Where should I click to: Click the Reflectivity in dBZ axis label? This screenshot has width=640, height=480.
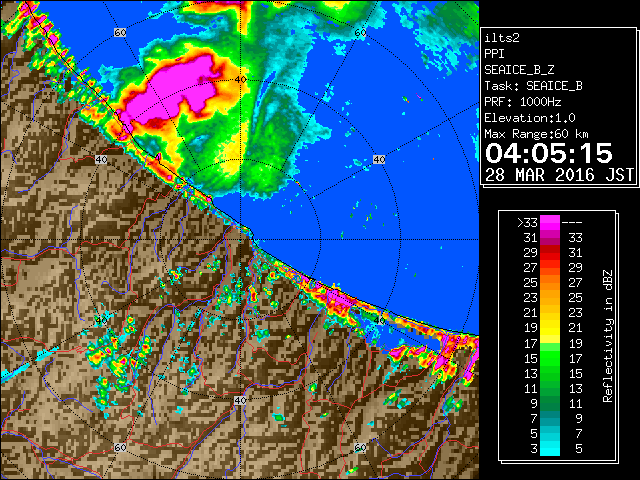coord(608,336)
